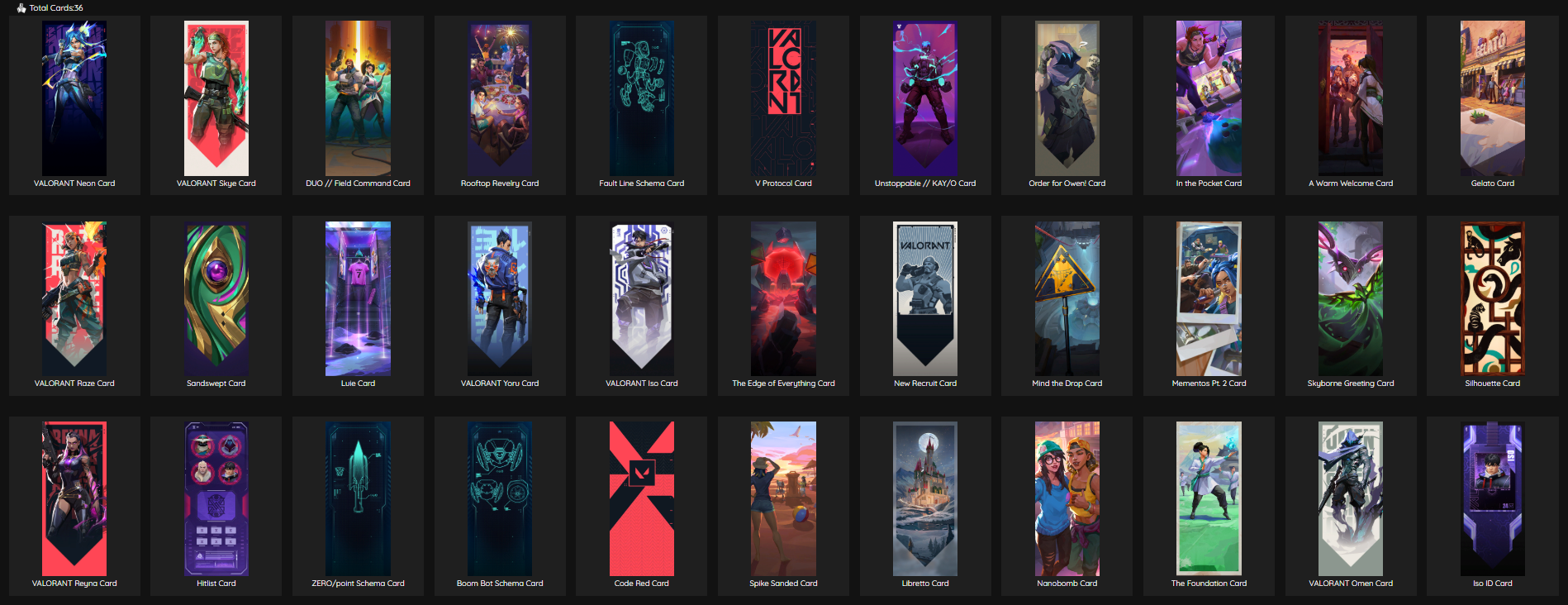Screen dimensions: 1568x605
Task: Click the 'Total Cards:36' counter text
Action: coord(56,7)
